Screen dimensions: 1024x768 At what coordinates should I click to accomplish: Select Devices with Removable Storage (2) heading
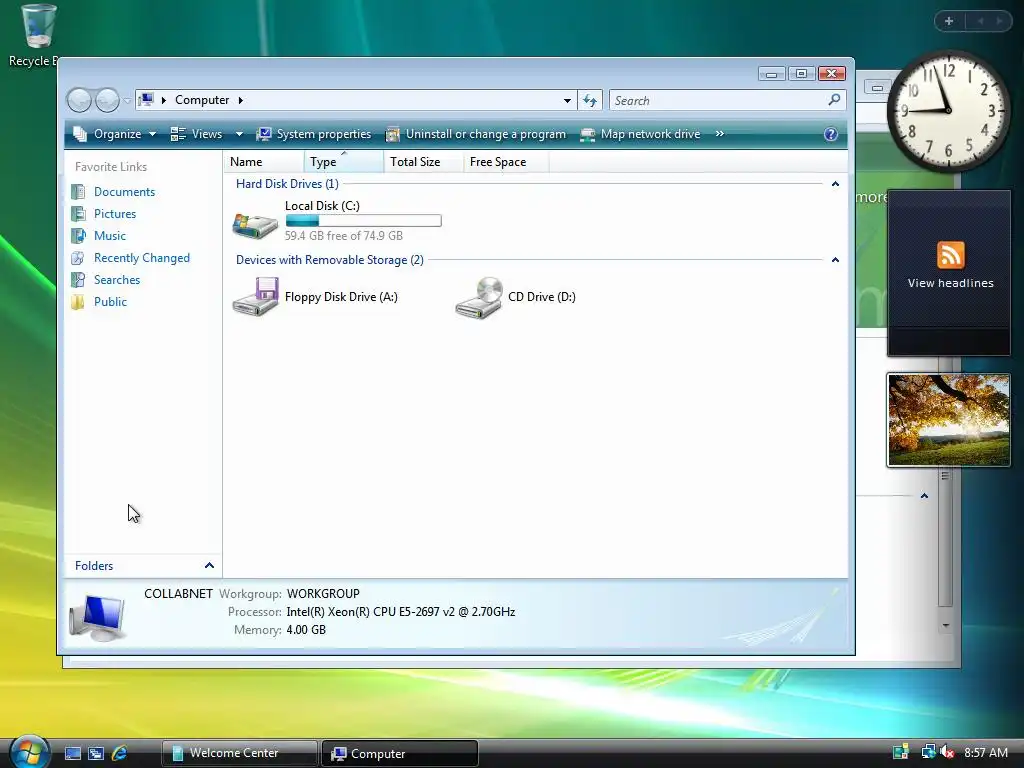tap(330, 260)
